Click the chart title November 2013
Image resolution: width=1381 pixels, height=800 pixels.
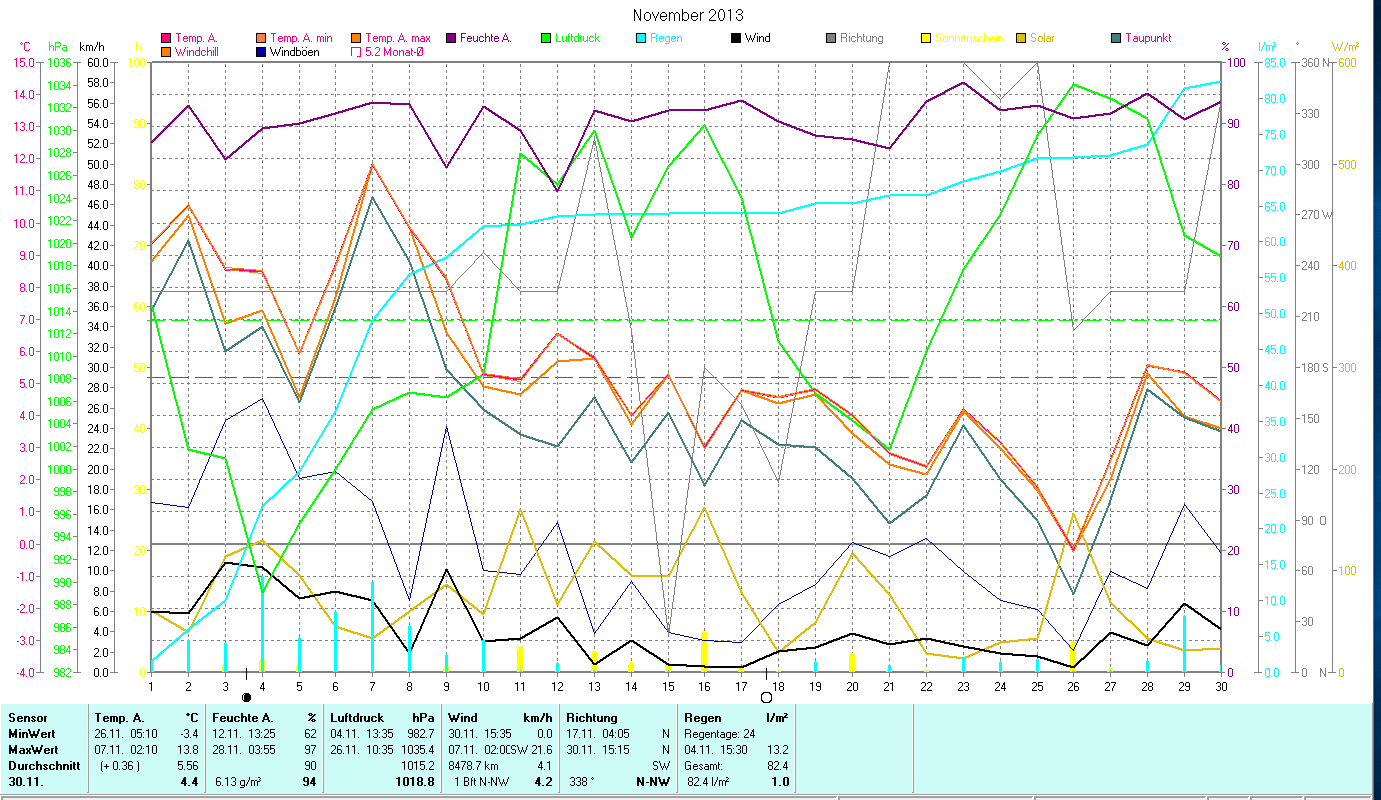(x=690, y=15)
